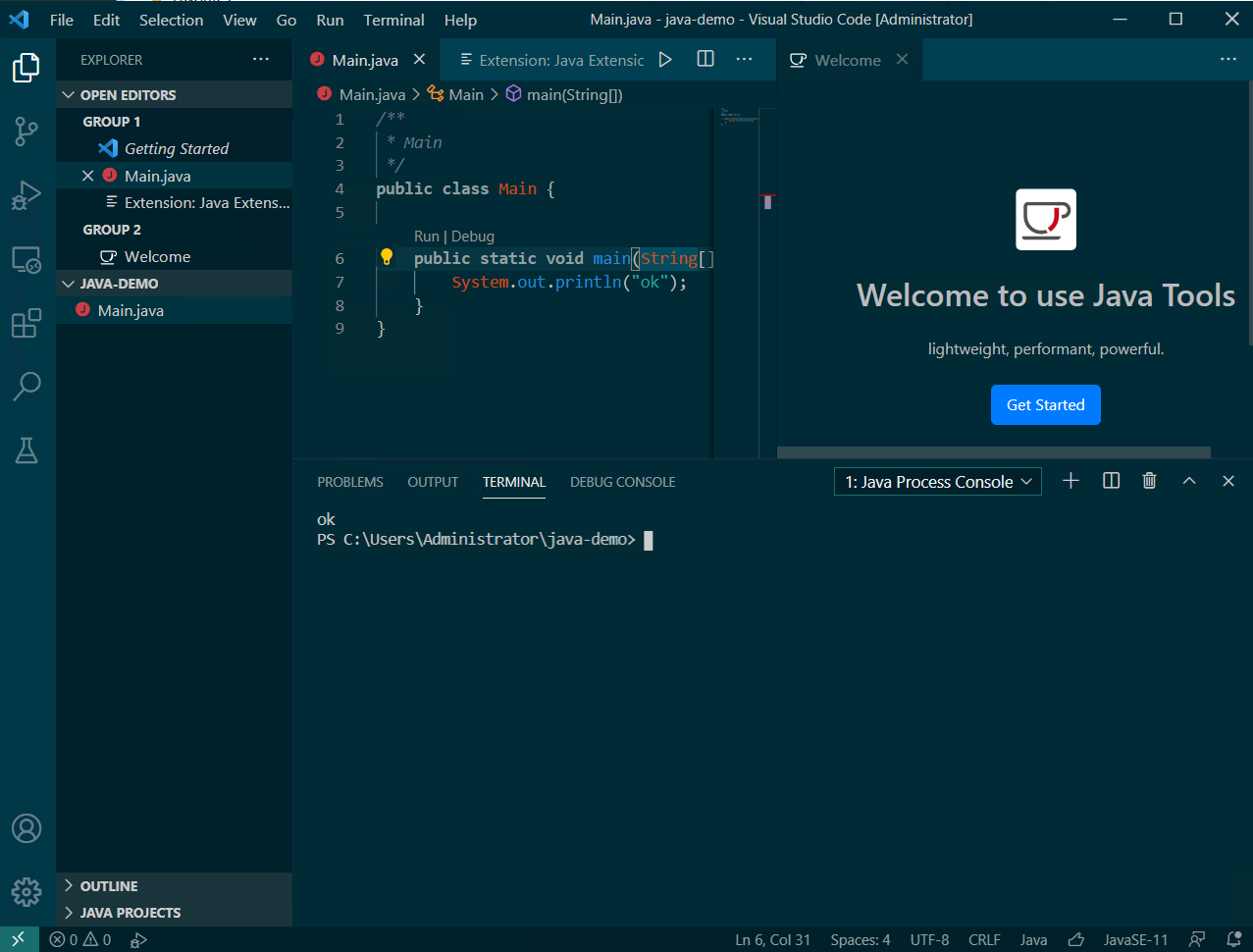1253x952 pixels.
Task: Maximize panel size with chevron up
Action: click(1189, 481)
